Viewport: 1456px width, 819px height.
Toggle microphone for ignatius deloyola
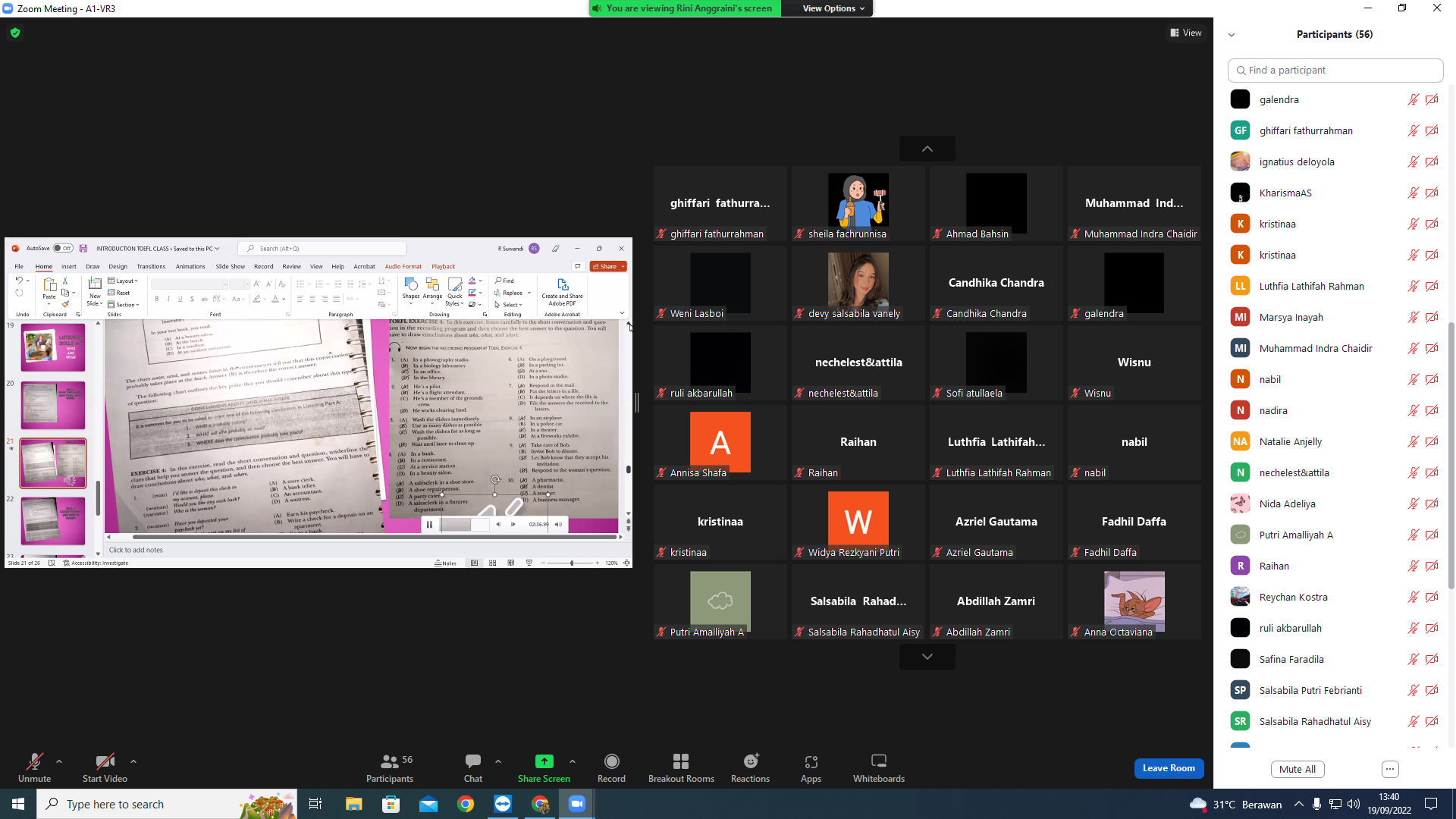1413,162
